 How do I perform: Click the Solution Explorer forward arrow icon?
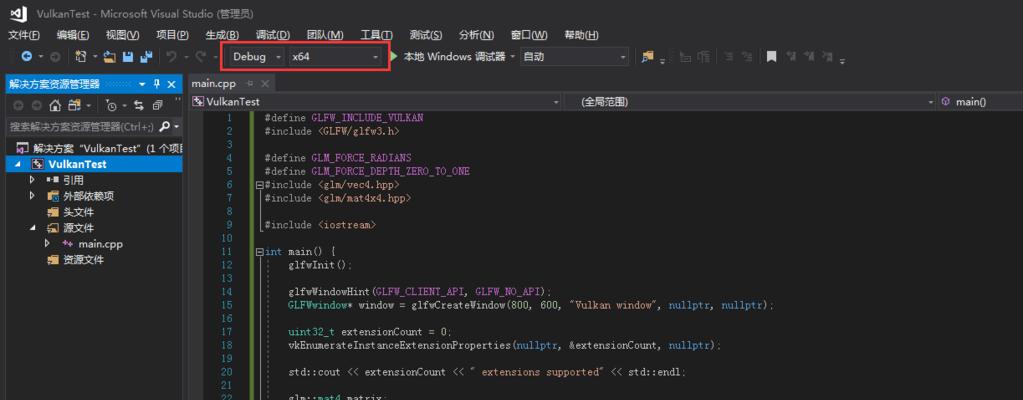click(36, 105)
